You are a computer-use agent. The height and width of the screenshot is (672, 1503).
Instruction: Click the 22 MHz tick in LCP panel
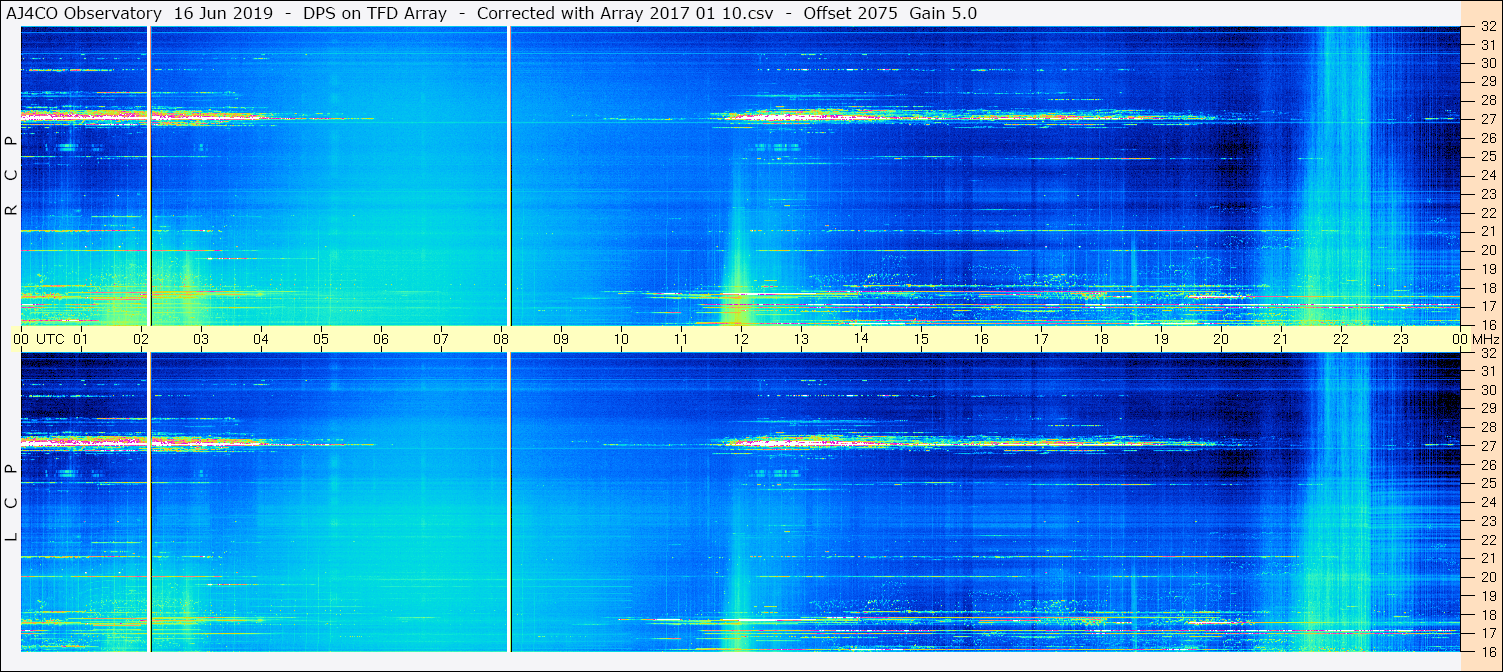pos(1488,540)
